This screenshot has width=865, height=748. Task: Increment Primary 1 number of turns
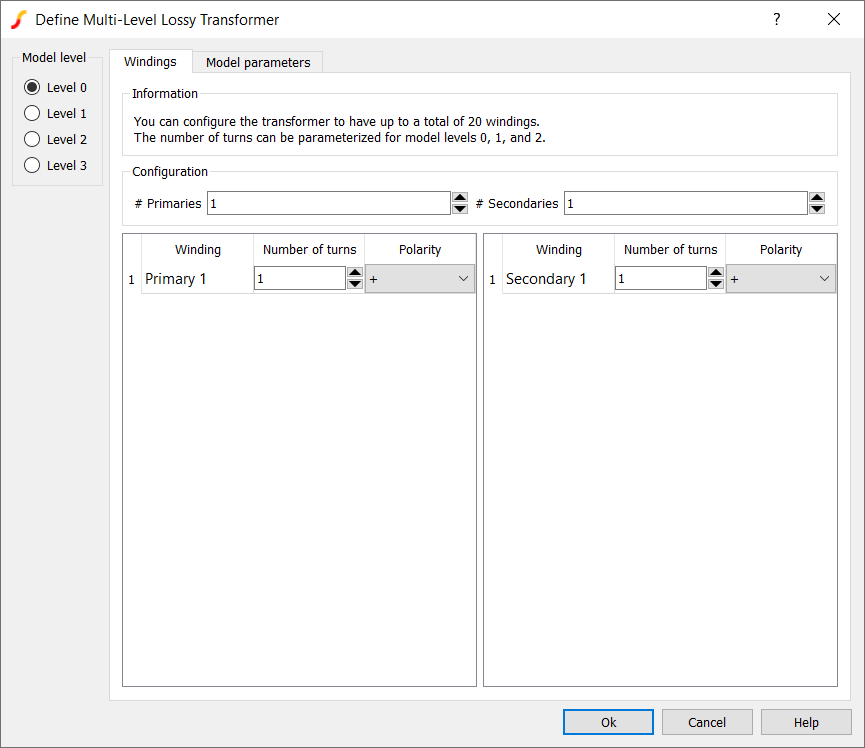[355, 273]
